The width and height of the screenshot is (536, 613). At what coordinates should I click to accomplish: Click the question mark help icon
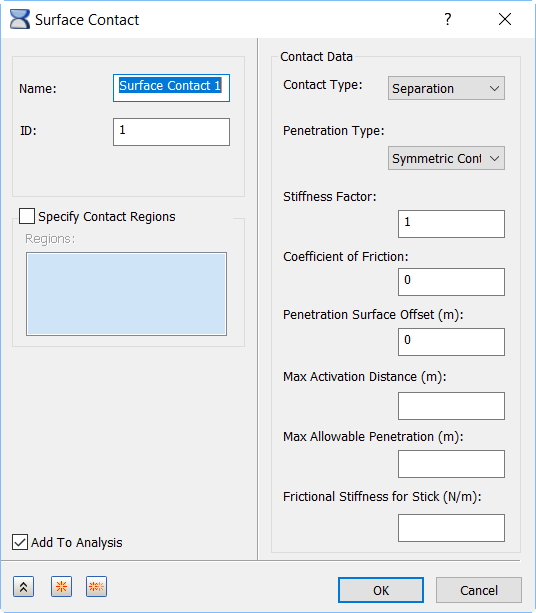coord(448,19)
